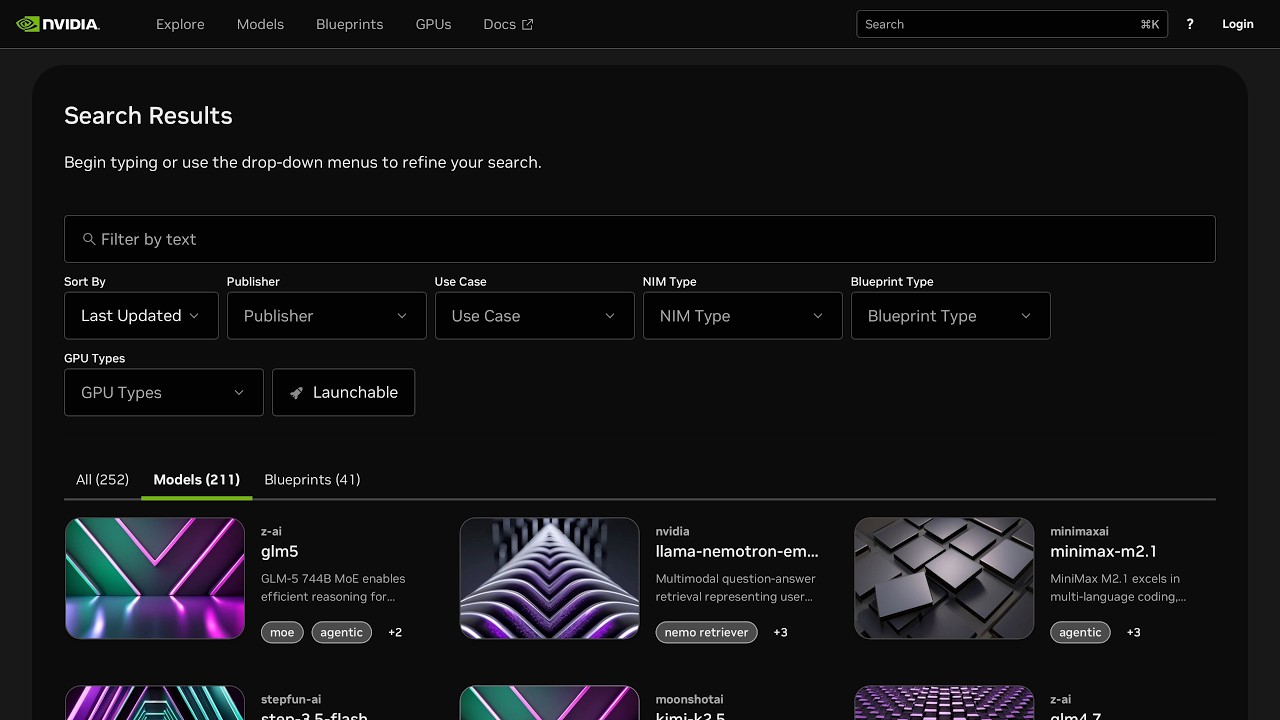Show the +2 more tags on glm5
Screen dimensions: 1280x720
pyautogui.click(x=395, y=632)
